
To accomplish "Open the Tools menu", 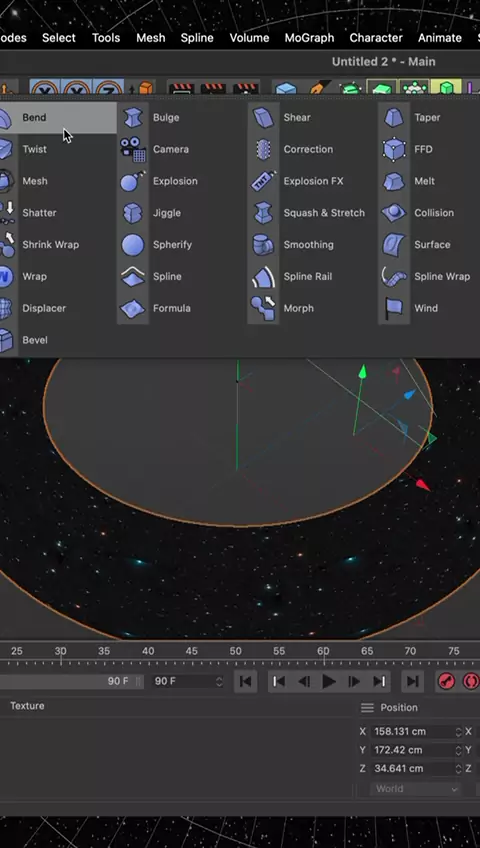I will pos(106,38).
